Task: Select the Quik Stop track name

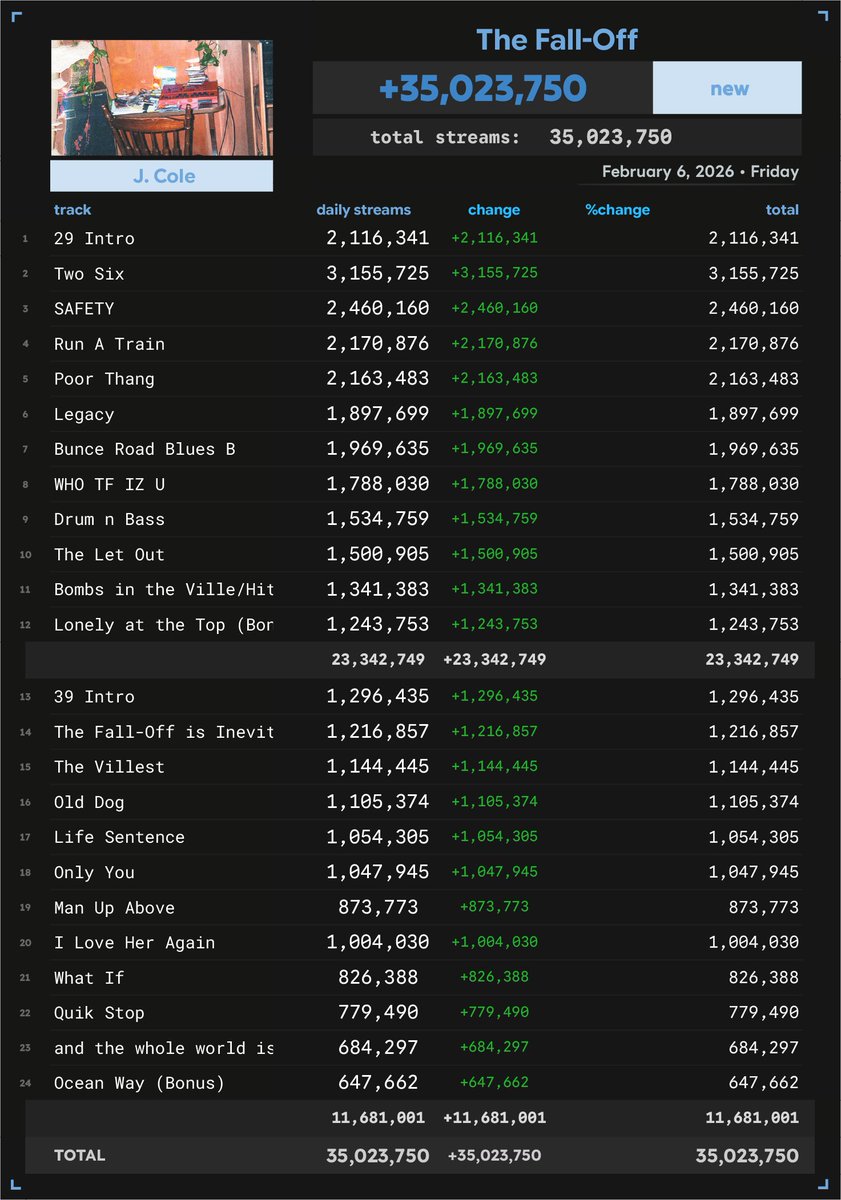Action: pos(99,1013)
